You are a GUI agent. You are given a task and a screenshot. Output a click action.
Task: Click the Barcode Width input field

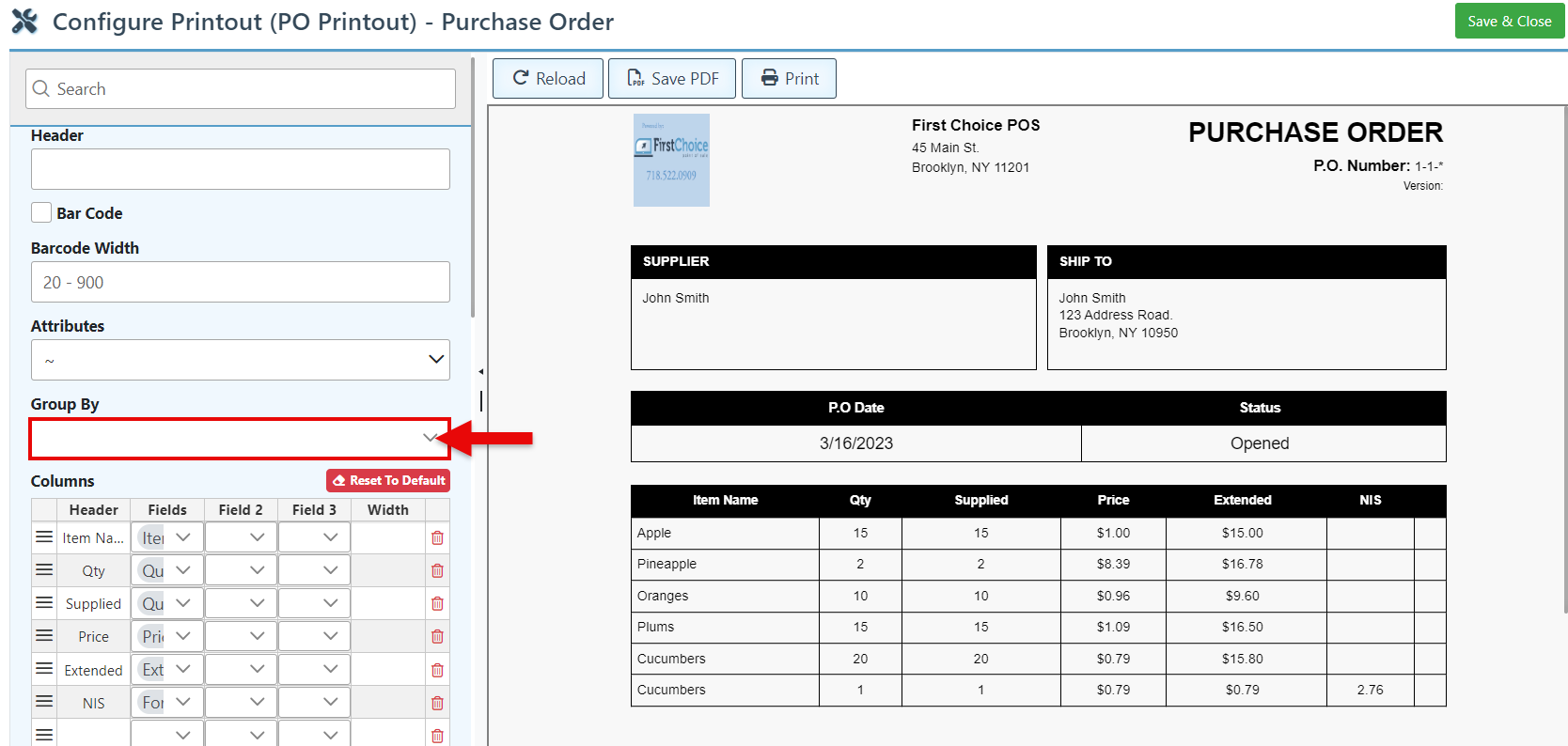(x=240, y=282)
